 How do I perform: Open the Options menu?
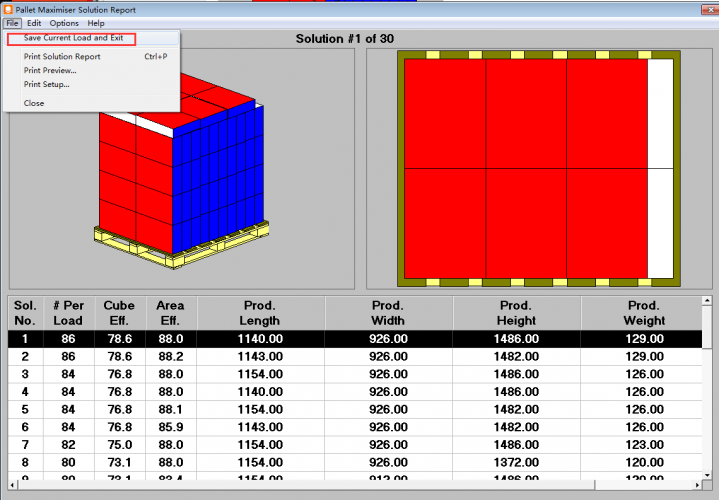coord(64,23)
